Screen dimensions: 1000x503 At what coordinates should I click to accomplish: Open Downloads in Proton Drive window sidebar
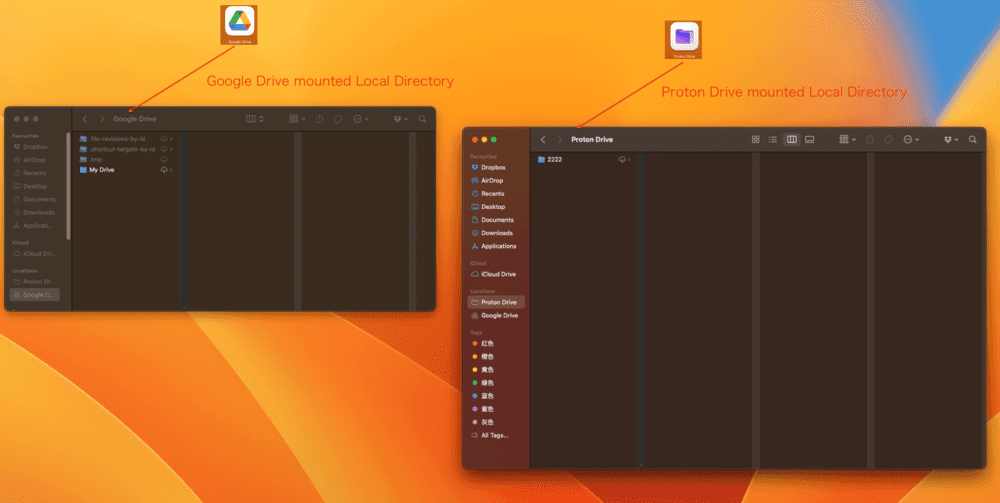(x=498, y=233)
